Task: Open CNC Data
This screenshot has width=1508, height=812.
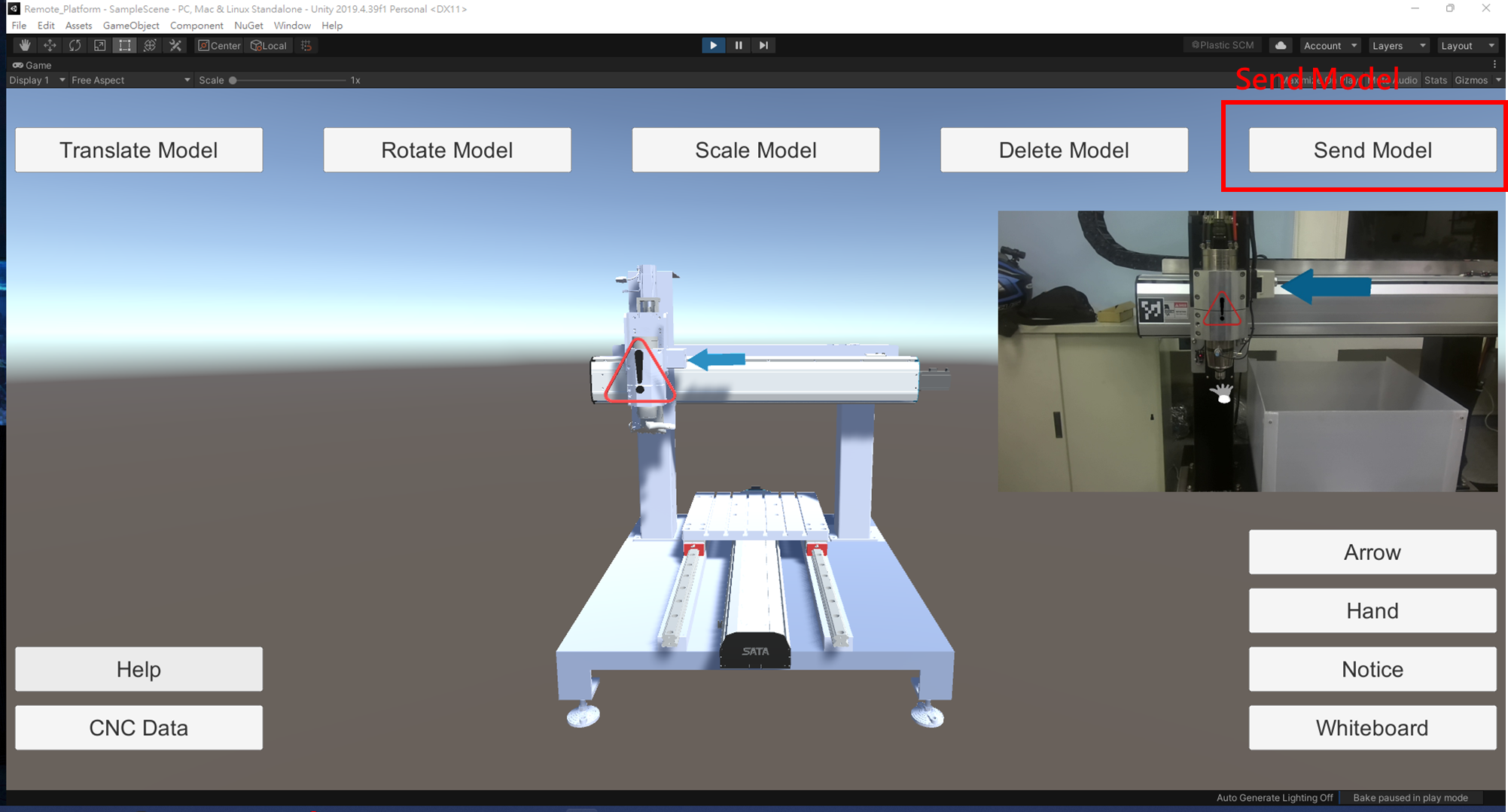Action: tap(139, 727)
